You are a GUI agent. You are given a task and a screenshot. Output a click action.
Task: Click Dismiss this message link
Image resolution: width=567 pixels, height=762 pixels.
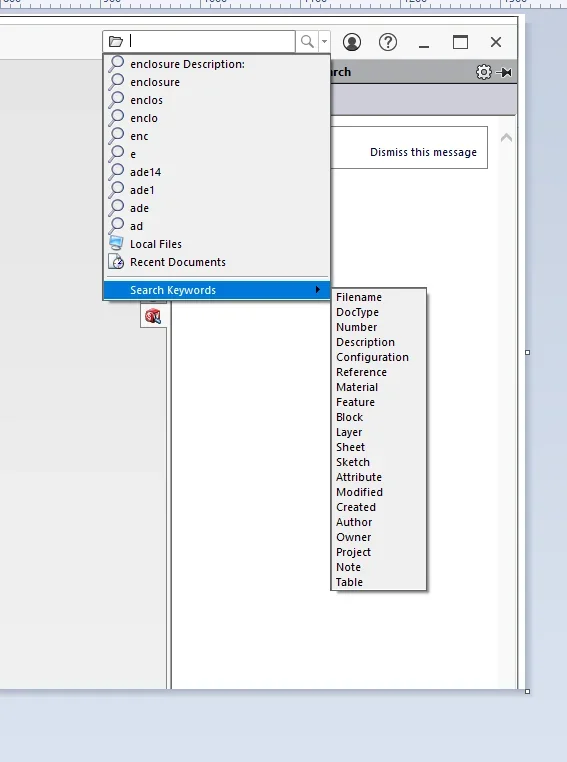click(x=423, y=152)
